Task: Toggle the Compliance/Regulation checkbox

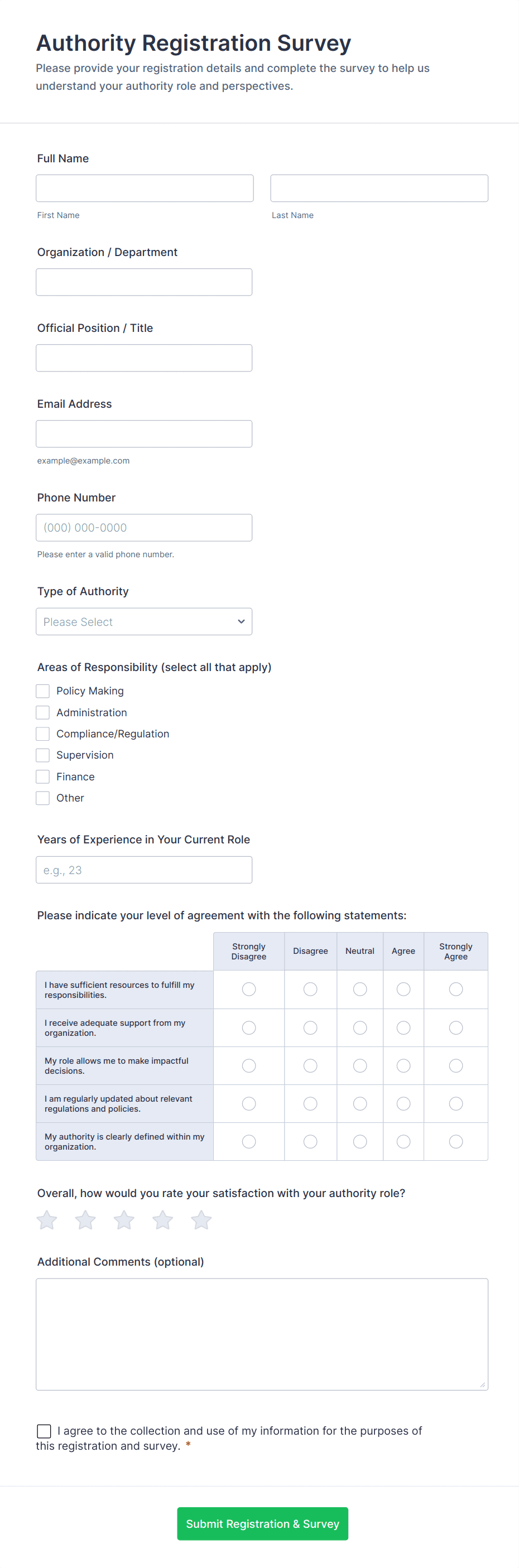Action: pyautogui.click(x=42, y=734)
